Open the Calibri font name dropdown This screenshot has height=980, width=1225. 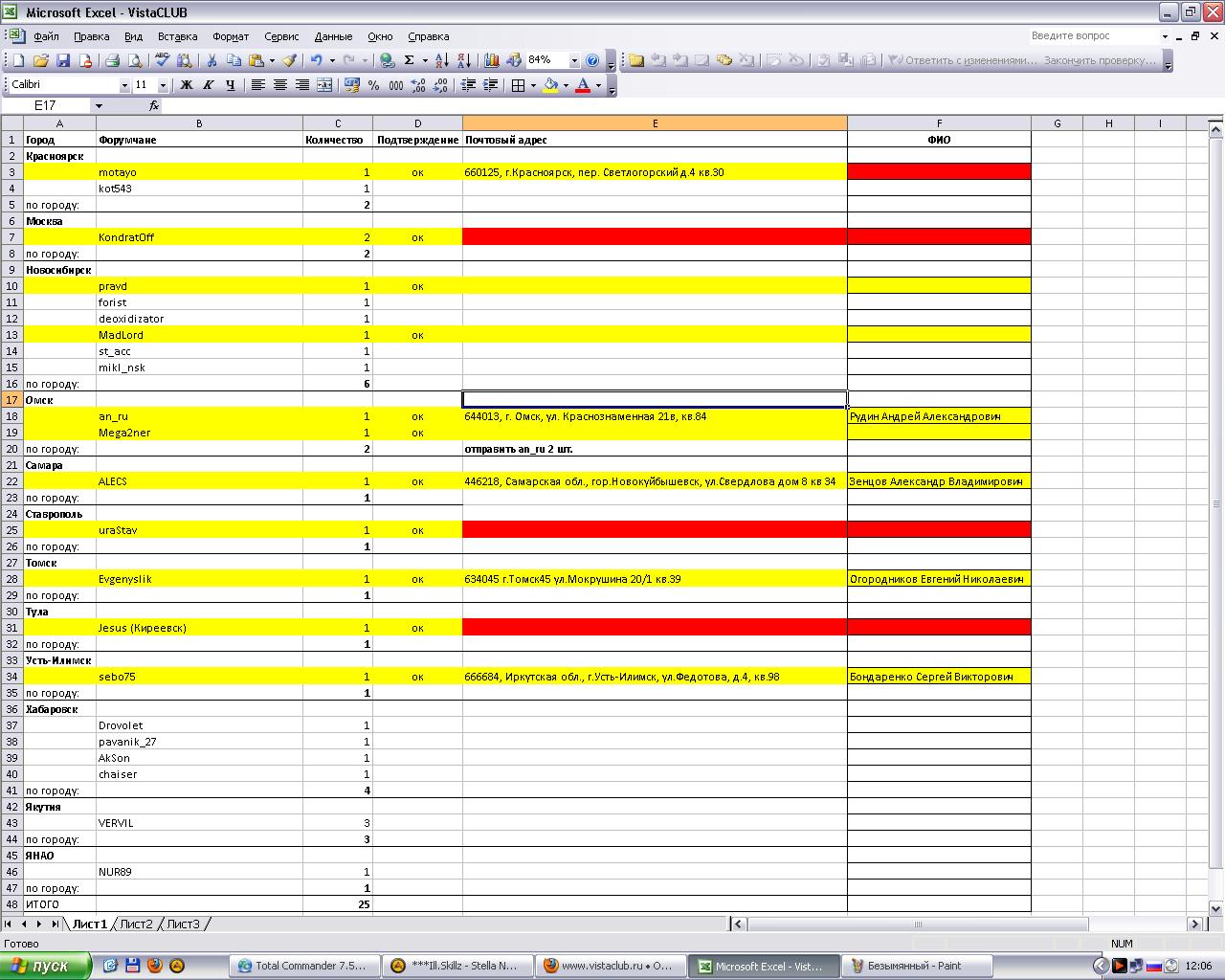(x=124, y=85)
